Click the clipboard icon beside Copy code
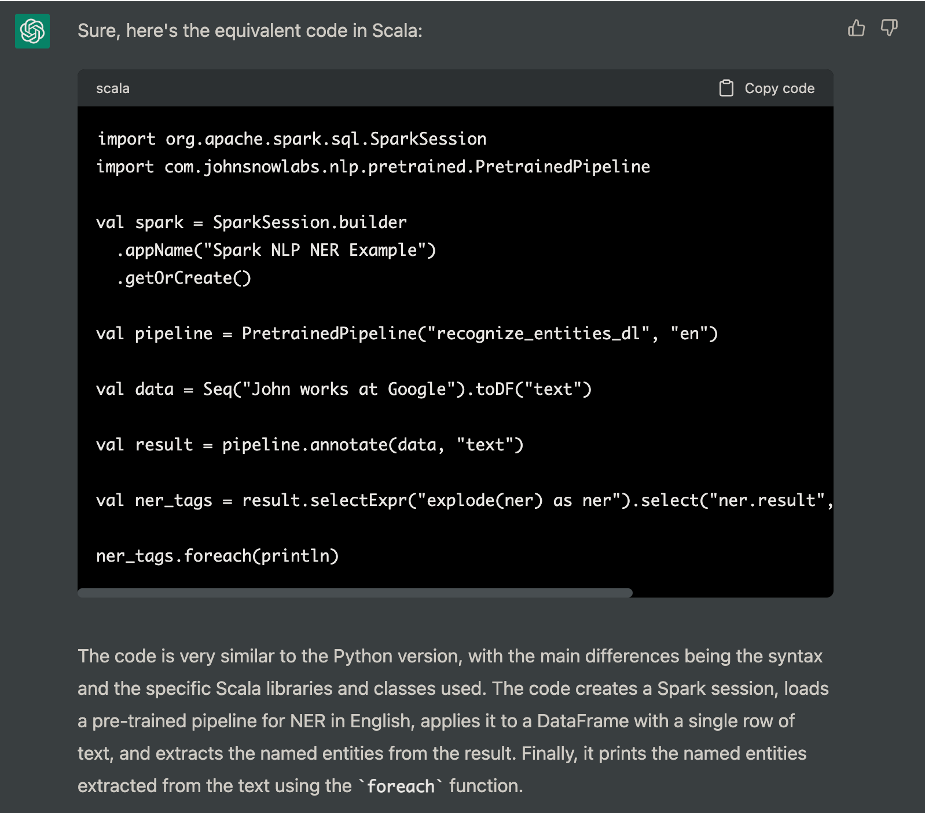The width and height of the screenshot is (926, 814). click(x=726, y=88)
